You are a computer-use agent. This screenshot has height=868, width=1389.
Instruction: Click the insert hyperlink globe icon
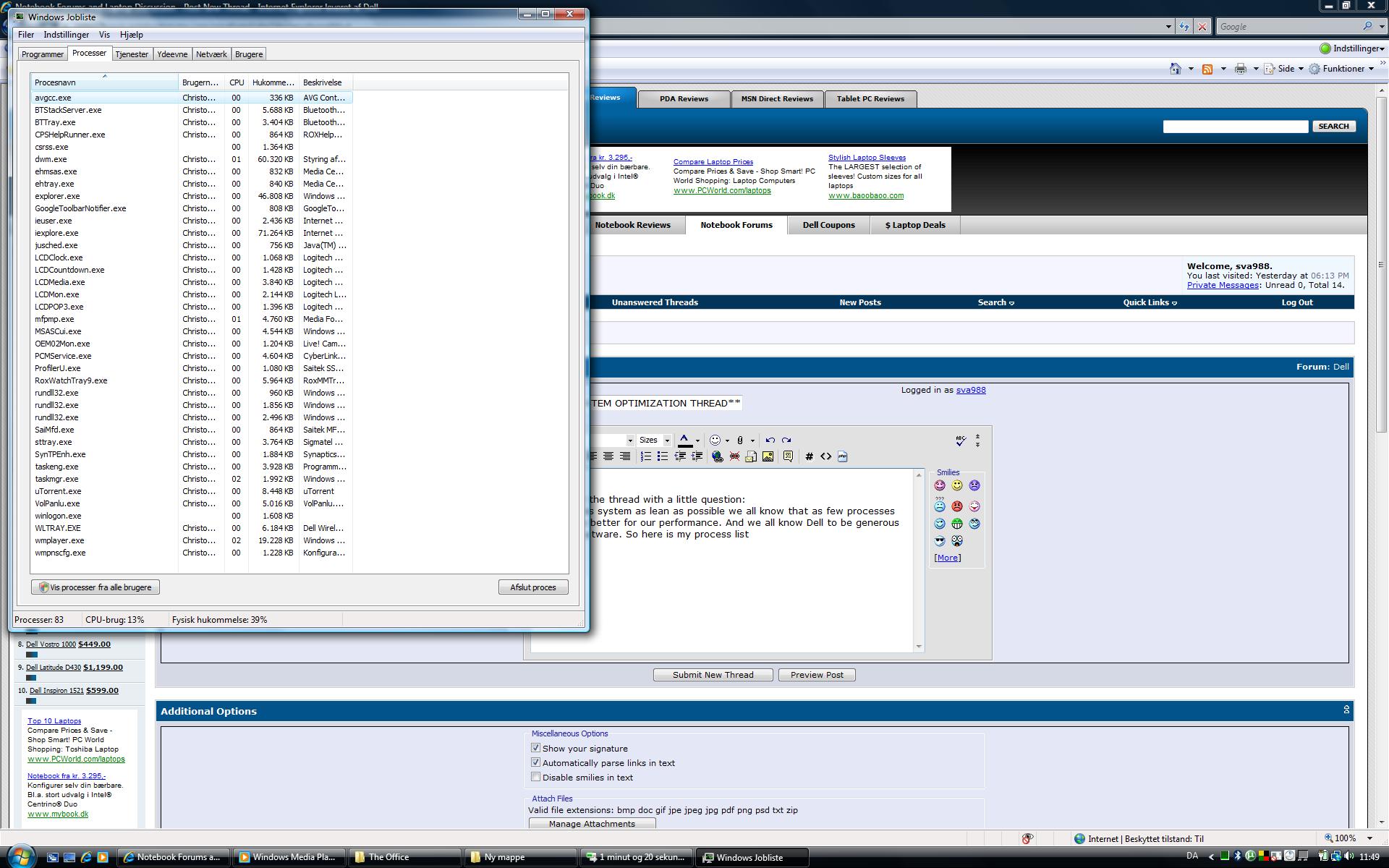(x=717, y=456)
